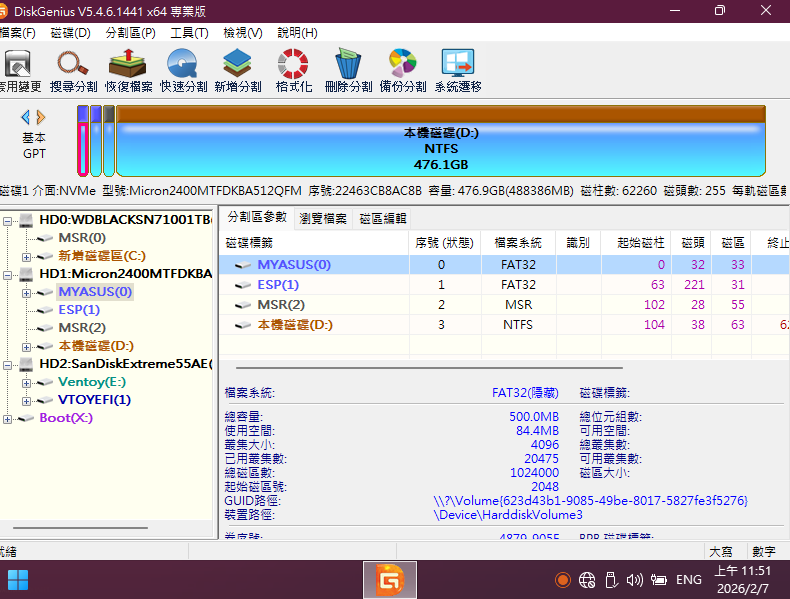The width and height of the screenshot is (790, 599).
Task: Expand the MYASUS(0) tree node
Action: 26,293
